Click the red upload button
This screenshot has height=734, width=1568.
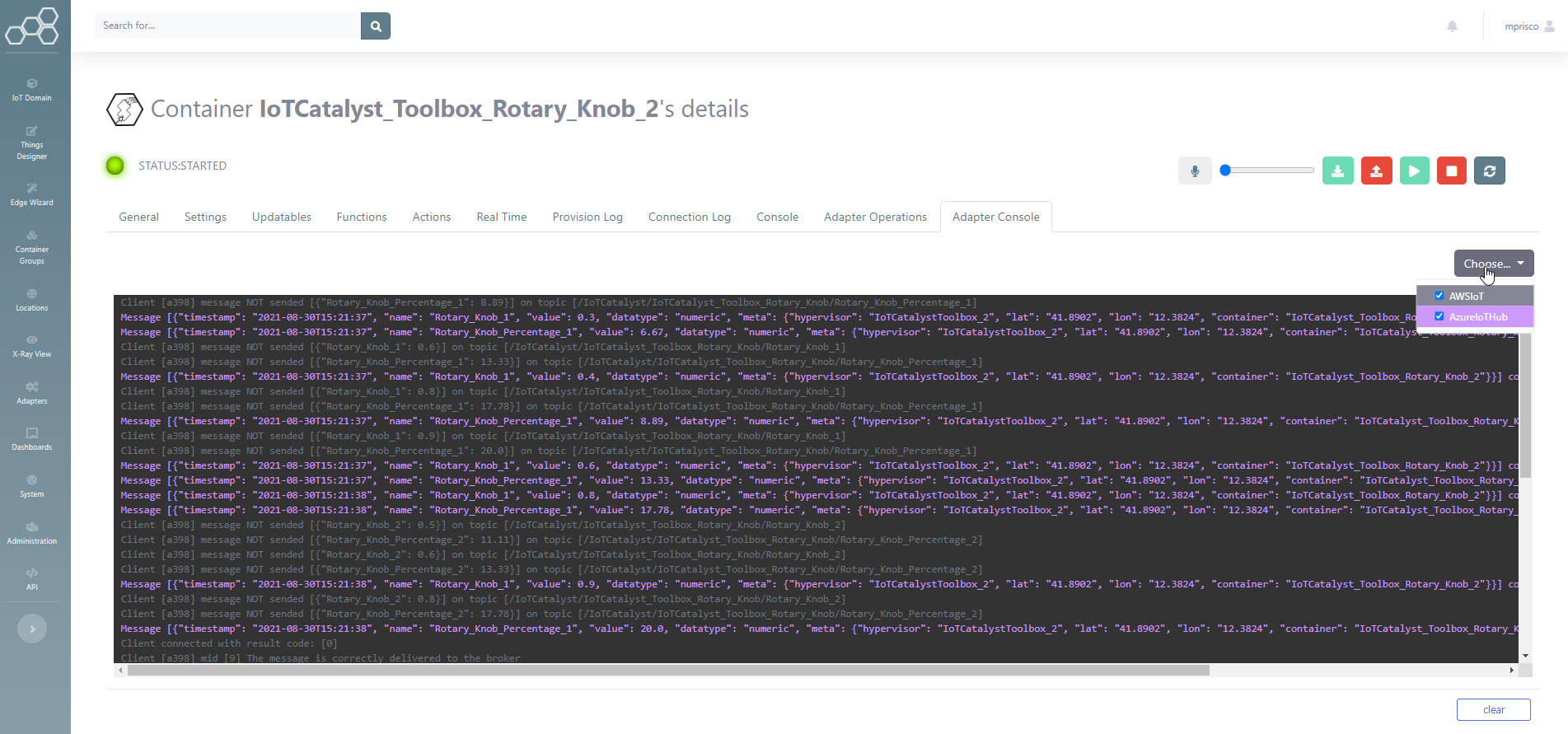pos(1376,171)
